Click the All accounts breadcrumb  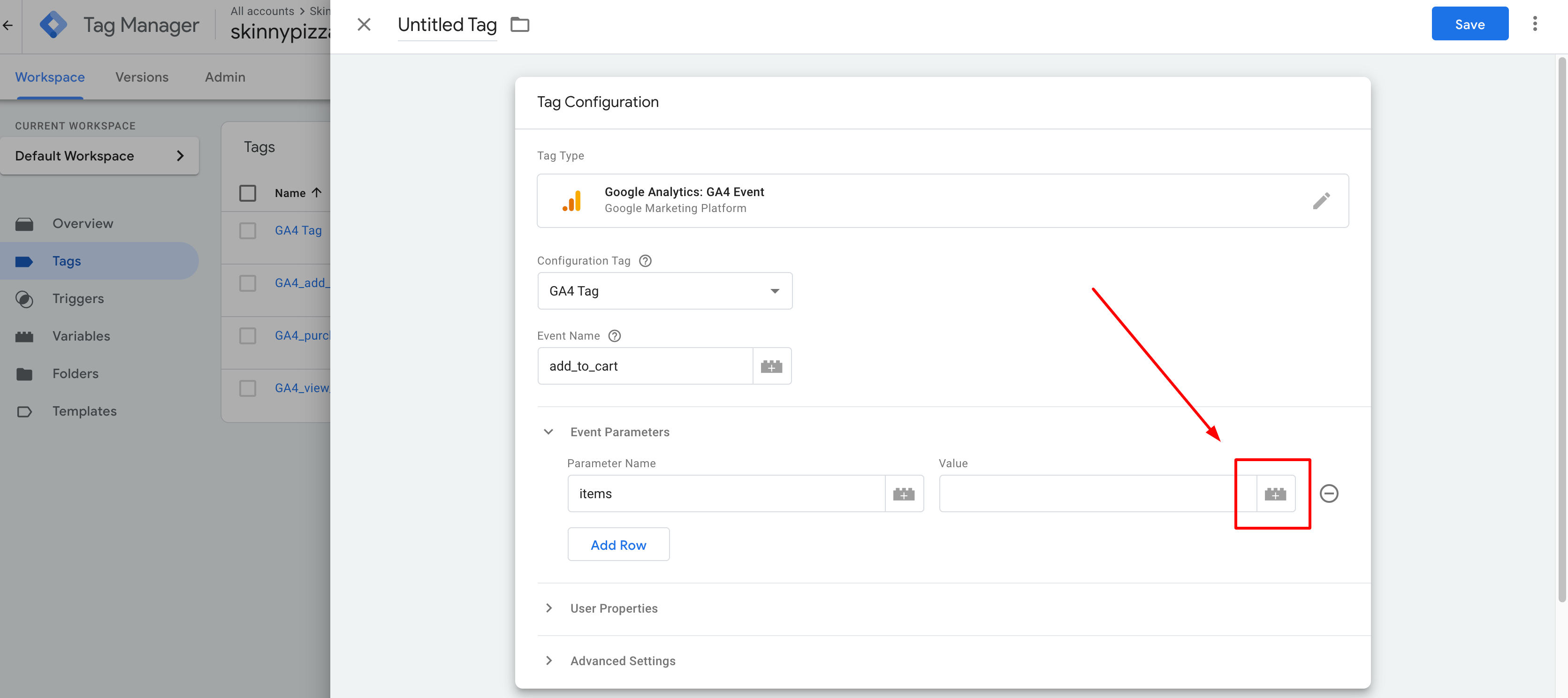click(262, 11)
